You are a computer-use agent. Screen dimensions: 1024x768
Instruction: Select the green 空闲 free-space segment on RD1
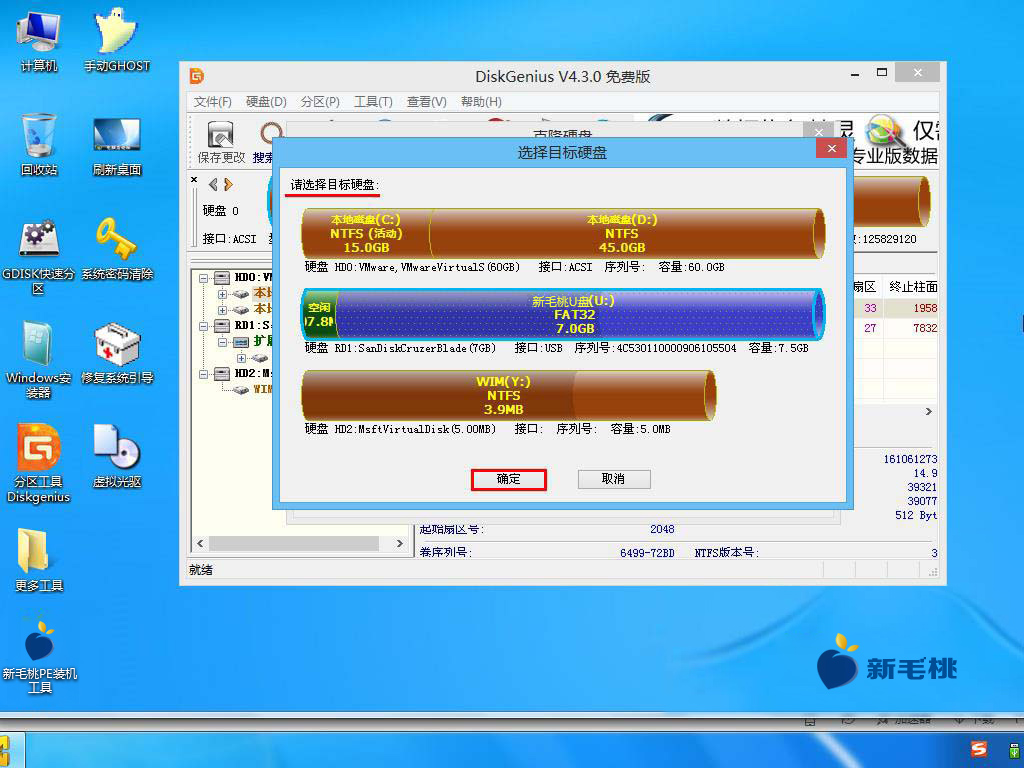(x=319, y=314)
